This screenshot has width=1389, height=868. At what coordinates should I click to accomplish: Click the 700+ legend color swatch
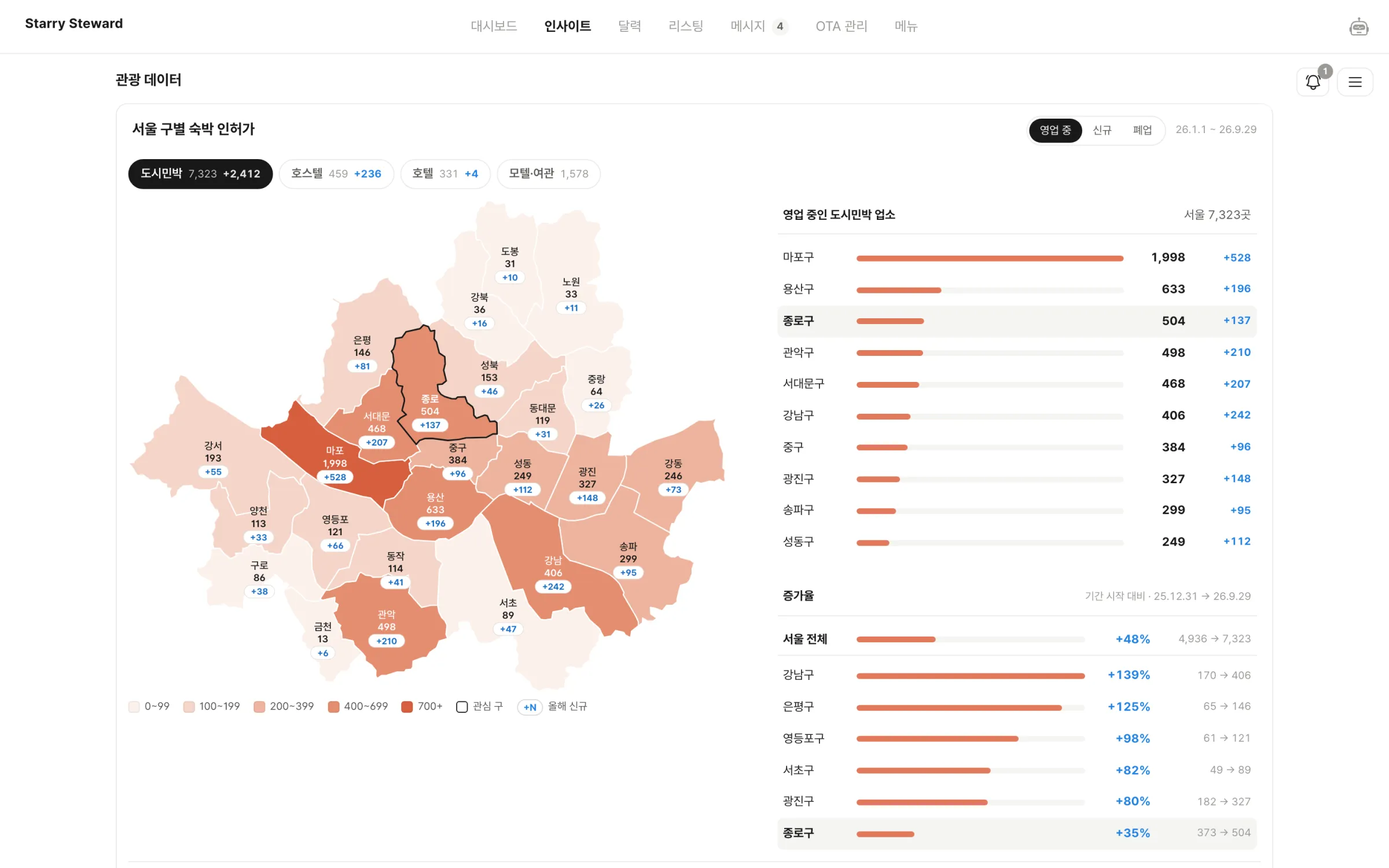[407, 707]
